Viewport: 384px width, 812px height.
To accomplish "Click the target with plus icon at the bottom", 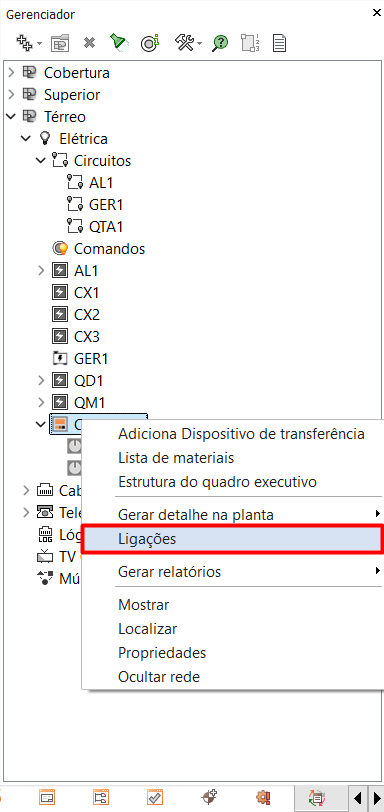I will click(209, 796).
